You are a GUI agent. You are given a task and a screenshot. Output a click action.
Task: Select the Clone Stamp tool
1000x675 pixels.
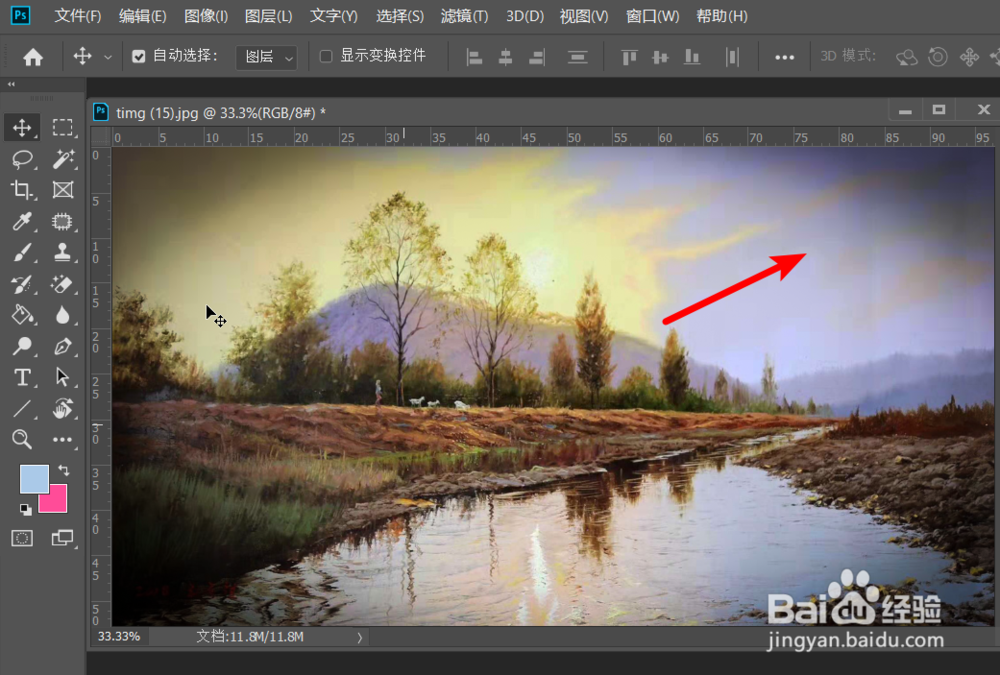click(62, 253)
